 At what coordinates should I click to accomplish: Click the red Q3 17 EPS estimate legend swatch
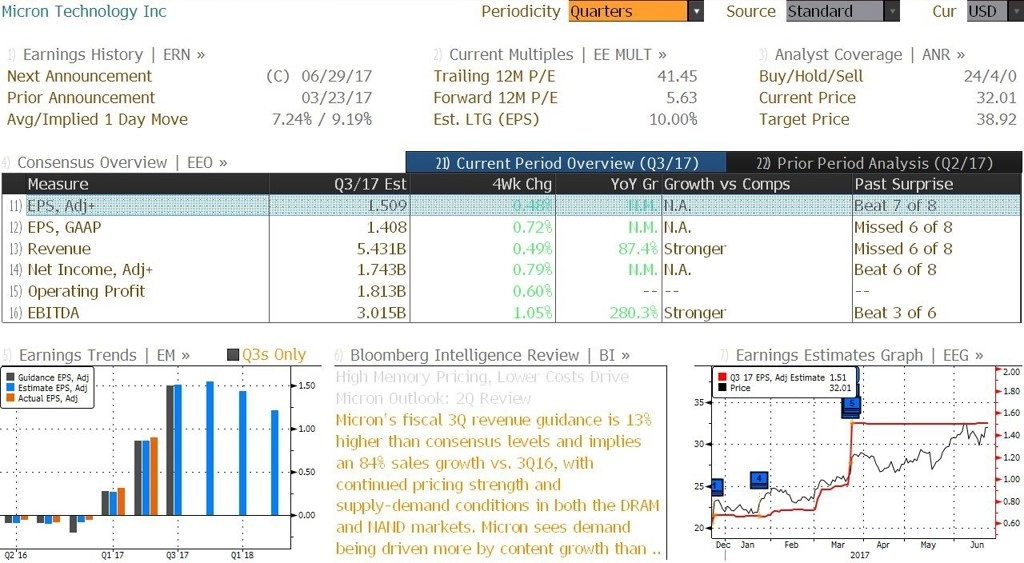click(x=722, y=378)
